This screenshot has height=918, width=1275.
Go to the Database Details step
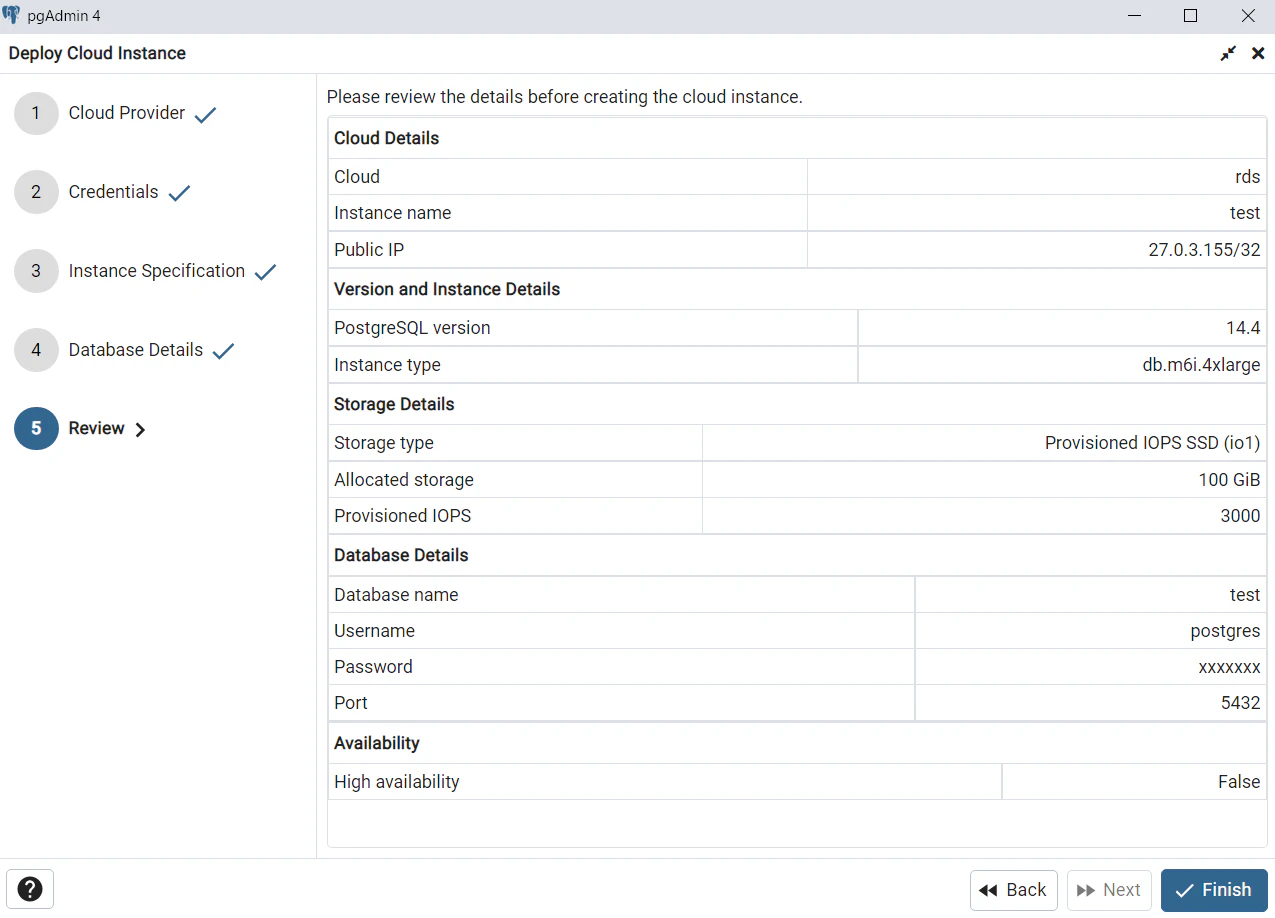coord(136,350)
